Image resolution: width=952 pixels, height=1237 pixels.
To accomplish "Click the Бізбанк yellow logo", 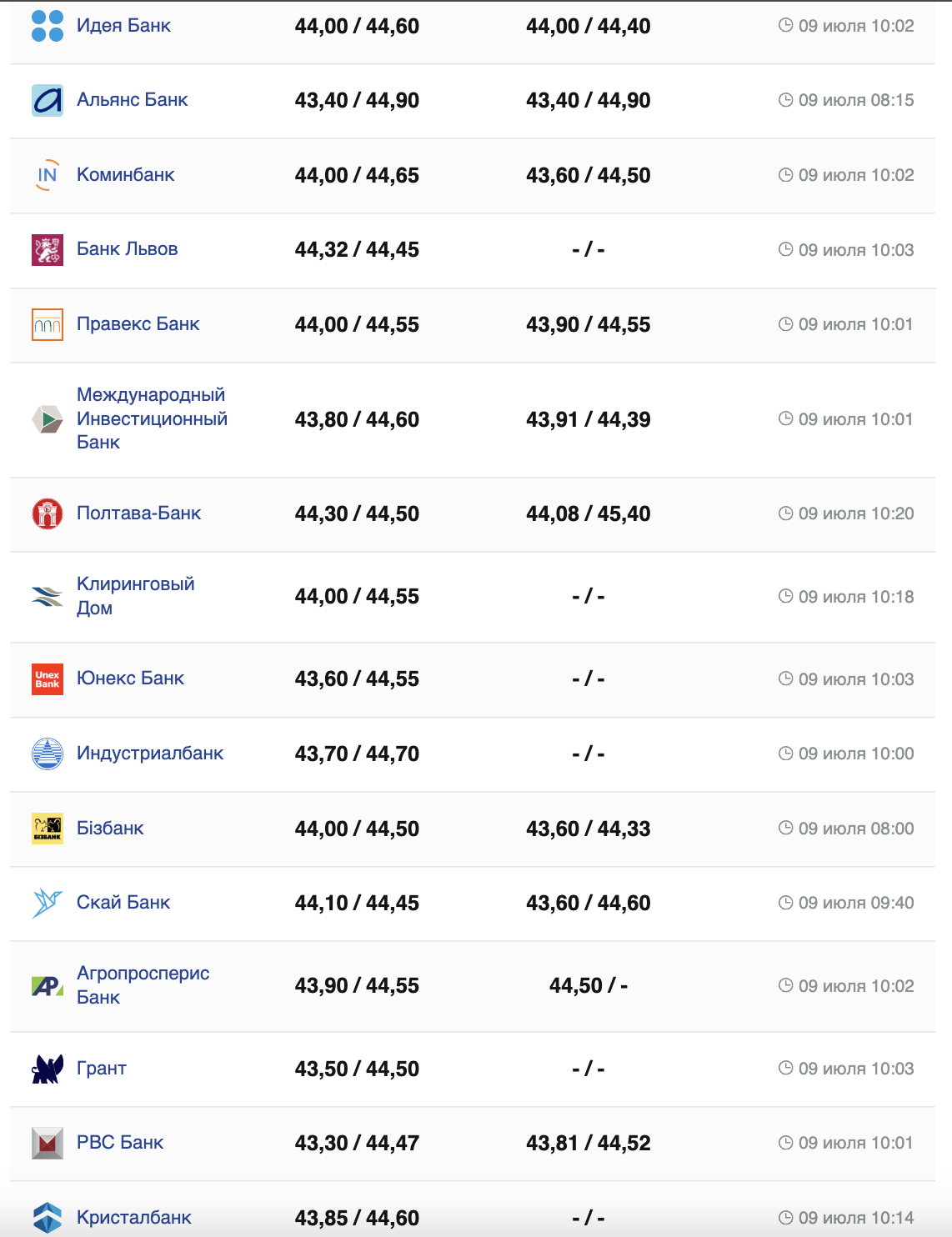I will tap(48, 829).
